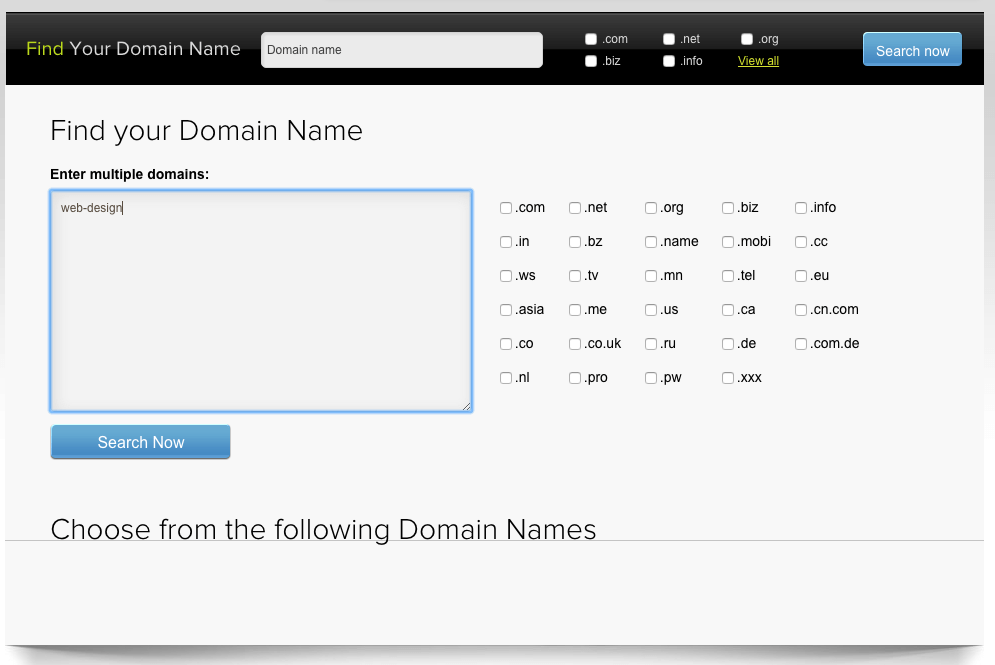Image resolution: width=995 pixels, height=665 pixels.
Task: Enable the .cn.com extension
Action: pos(800,309)
